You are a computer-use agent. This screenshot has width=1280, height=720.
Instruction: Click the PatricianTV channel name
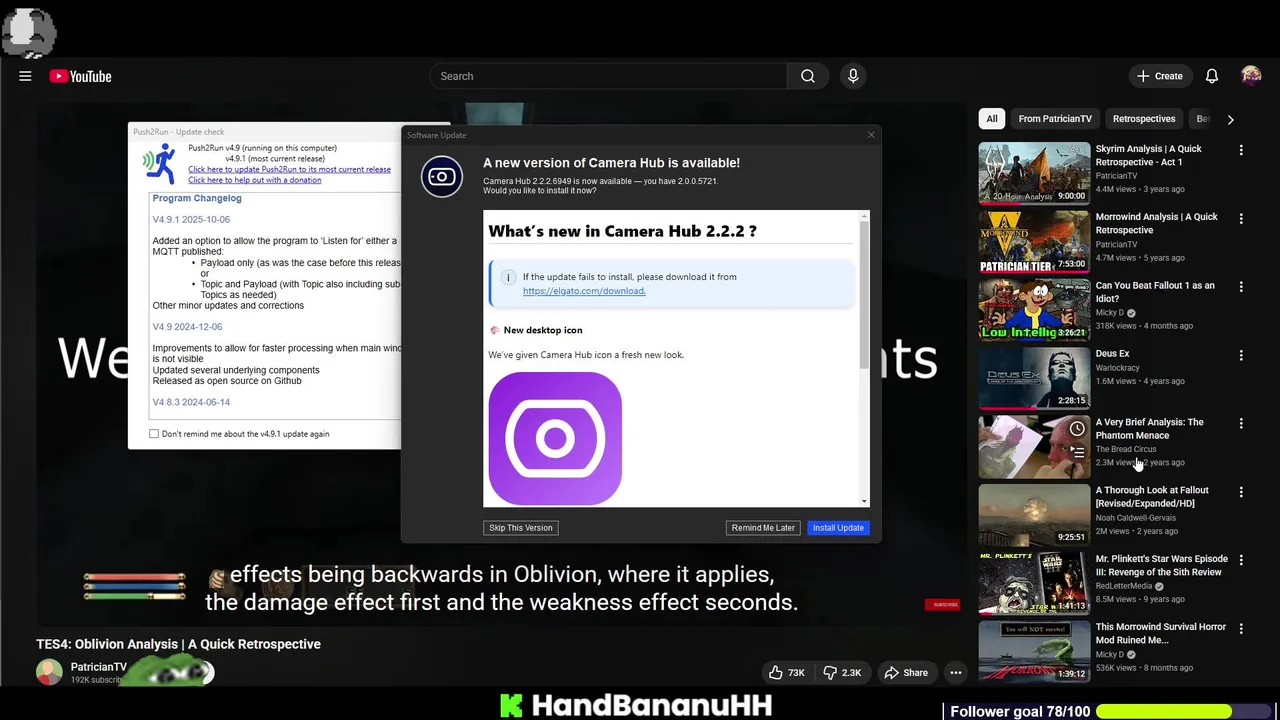pos(99,667)
